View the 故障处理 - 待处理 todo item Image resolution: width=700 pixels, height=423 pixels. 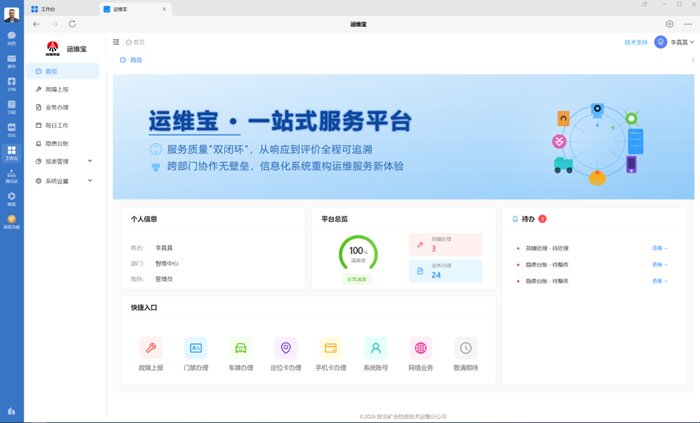(x=548, y=248)
